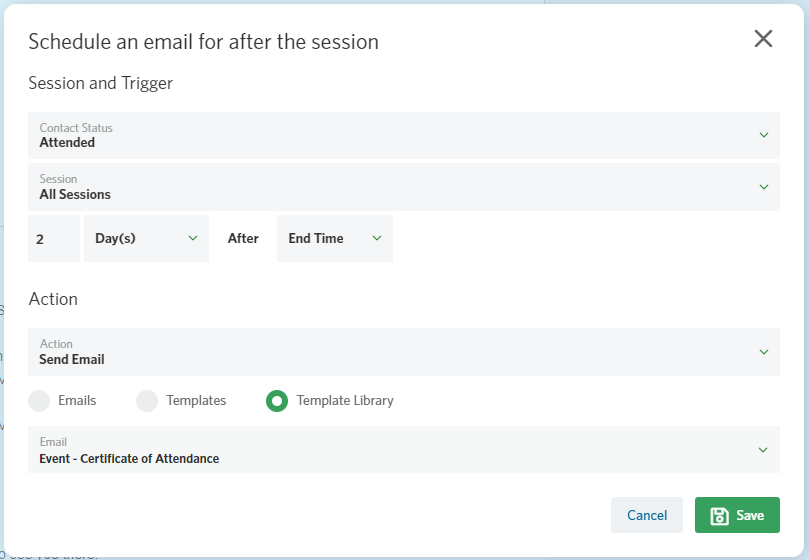Click the chevron arrow beside End Time
This screenshot has height=560, width=810.
[377, 238]
